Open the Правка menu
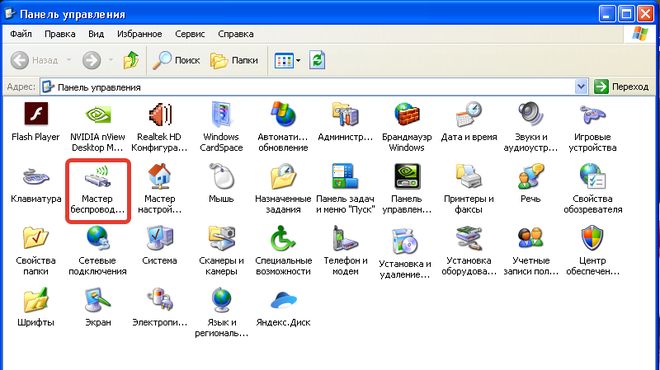Screen dimensions: 660x370 (x=60, y=34)
